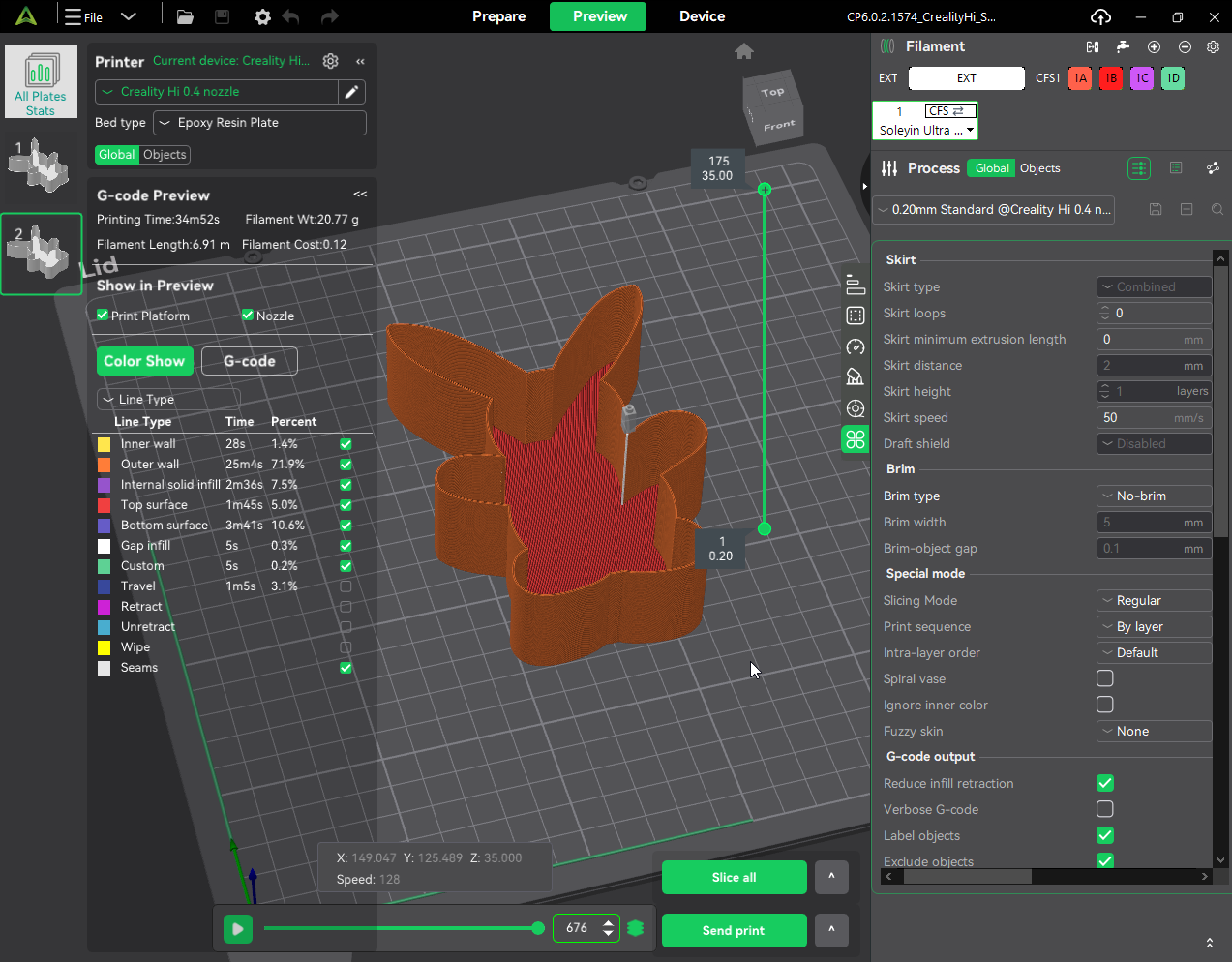Image resolution: width=1232 pixels, height=962 pixels.
Task: Remove a filament with minus icon
Action: tap(1185, 46)
